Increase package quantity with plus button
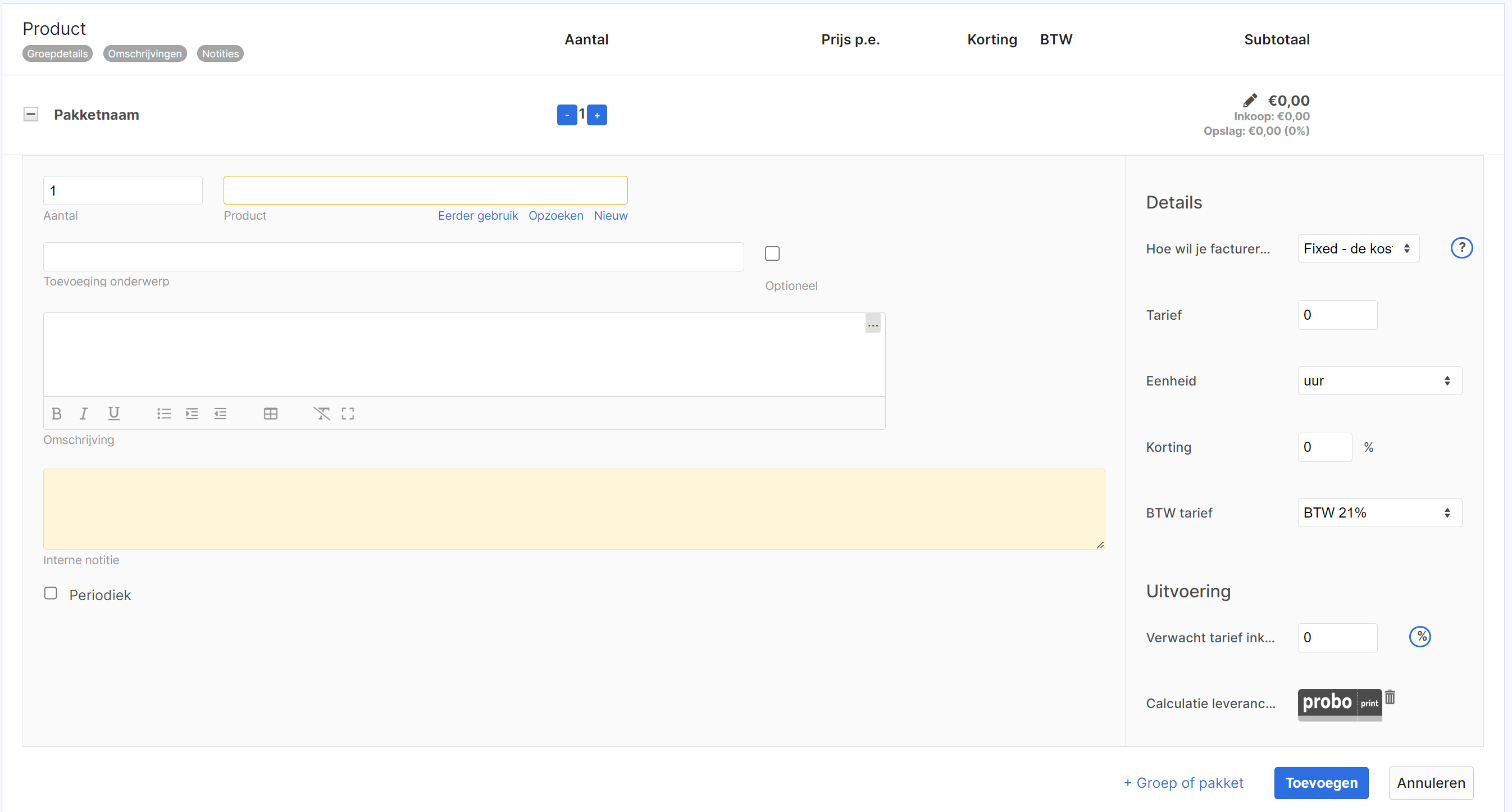This screenshot has width=1512, height=812. pyautogui.click(x=597, y=115)
